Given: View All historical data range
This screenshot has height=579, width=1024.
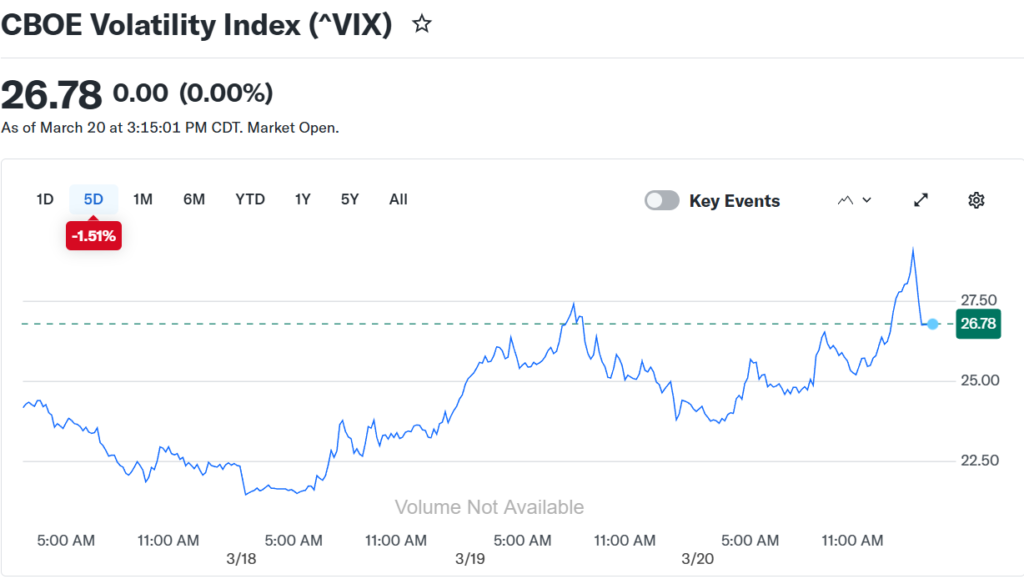Looking at the screenshot, I should 398,199.
